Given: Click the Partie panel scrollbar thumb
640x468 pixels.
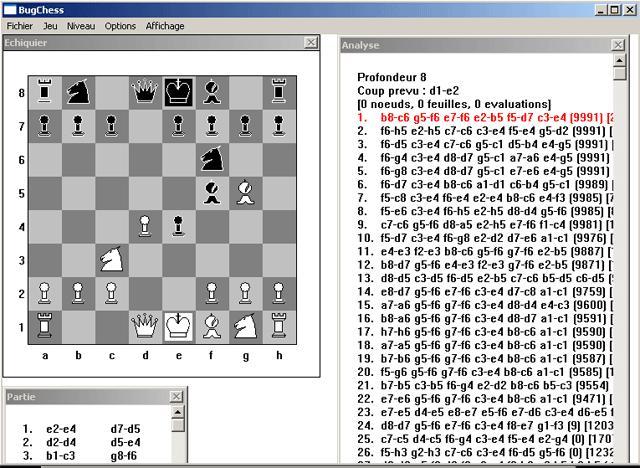Looking at the screenshot, I should pos(178,425).
